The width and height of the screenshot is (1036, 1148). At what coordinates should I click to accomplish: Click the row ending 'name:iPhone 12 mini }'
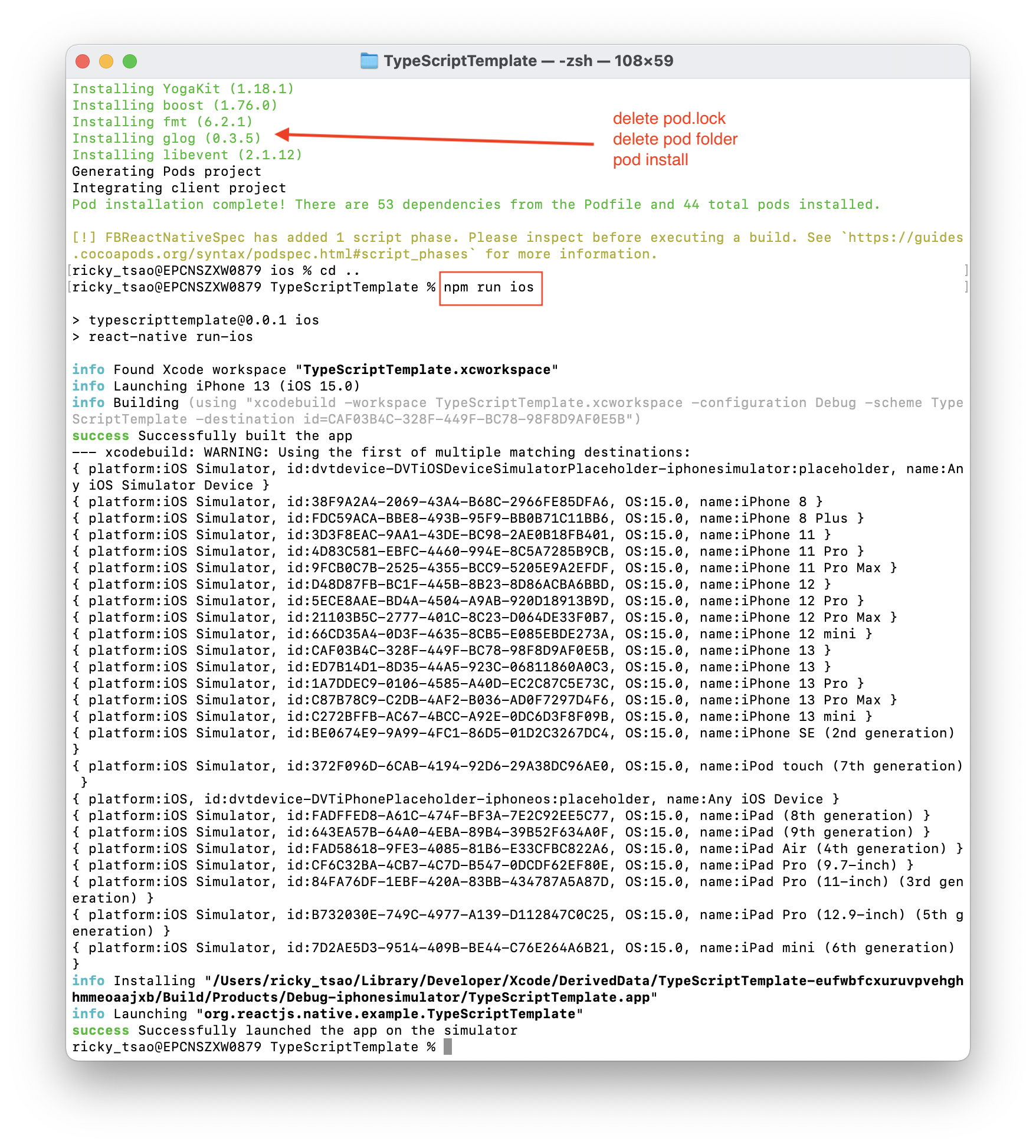pyautogui.click(x=472, y=634)
